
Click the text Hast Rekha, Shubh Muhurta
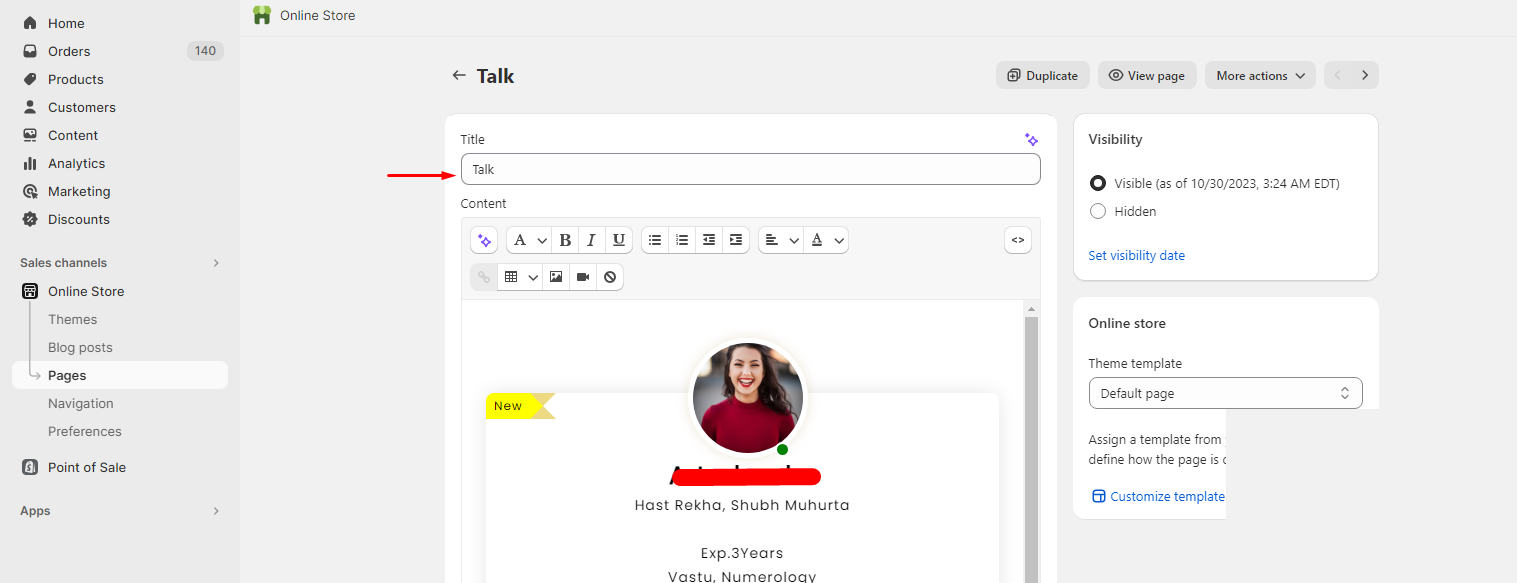(x=742, y=505)
